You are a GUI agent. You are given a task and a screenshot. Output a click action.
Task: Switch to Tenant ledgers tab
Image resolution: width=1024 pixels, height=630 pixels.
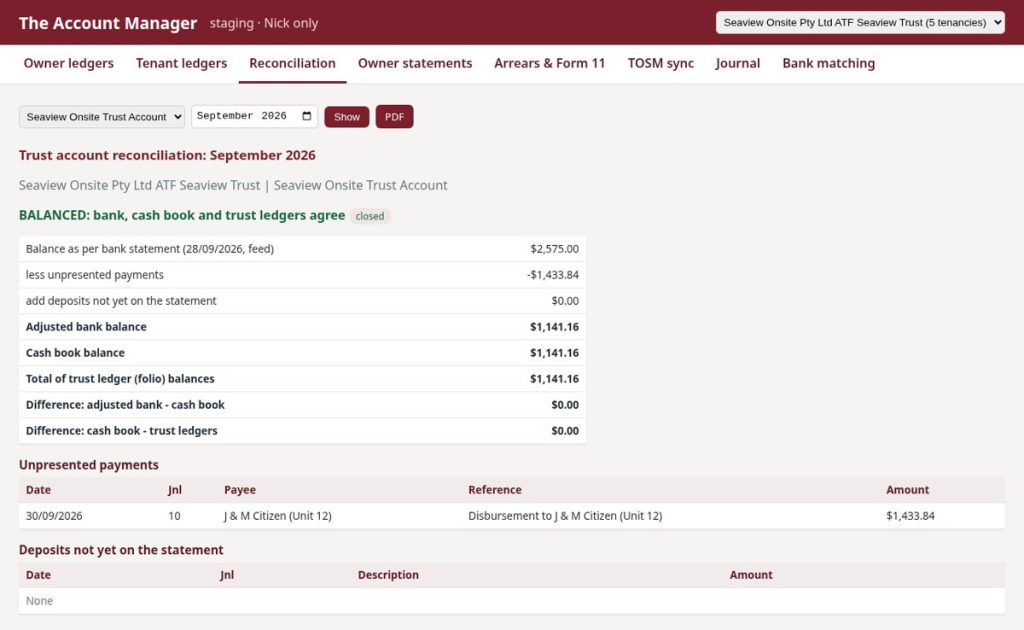[x=182, y=63]
